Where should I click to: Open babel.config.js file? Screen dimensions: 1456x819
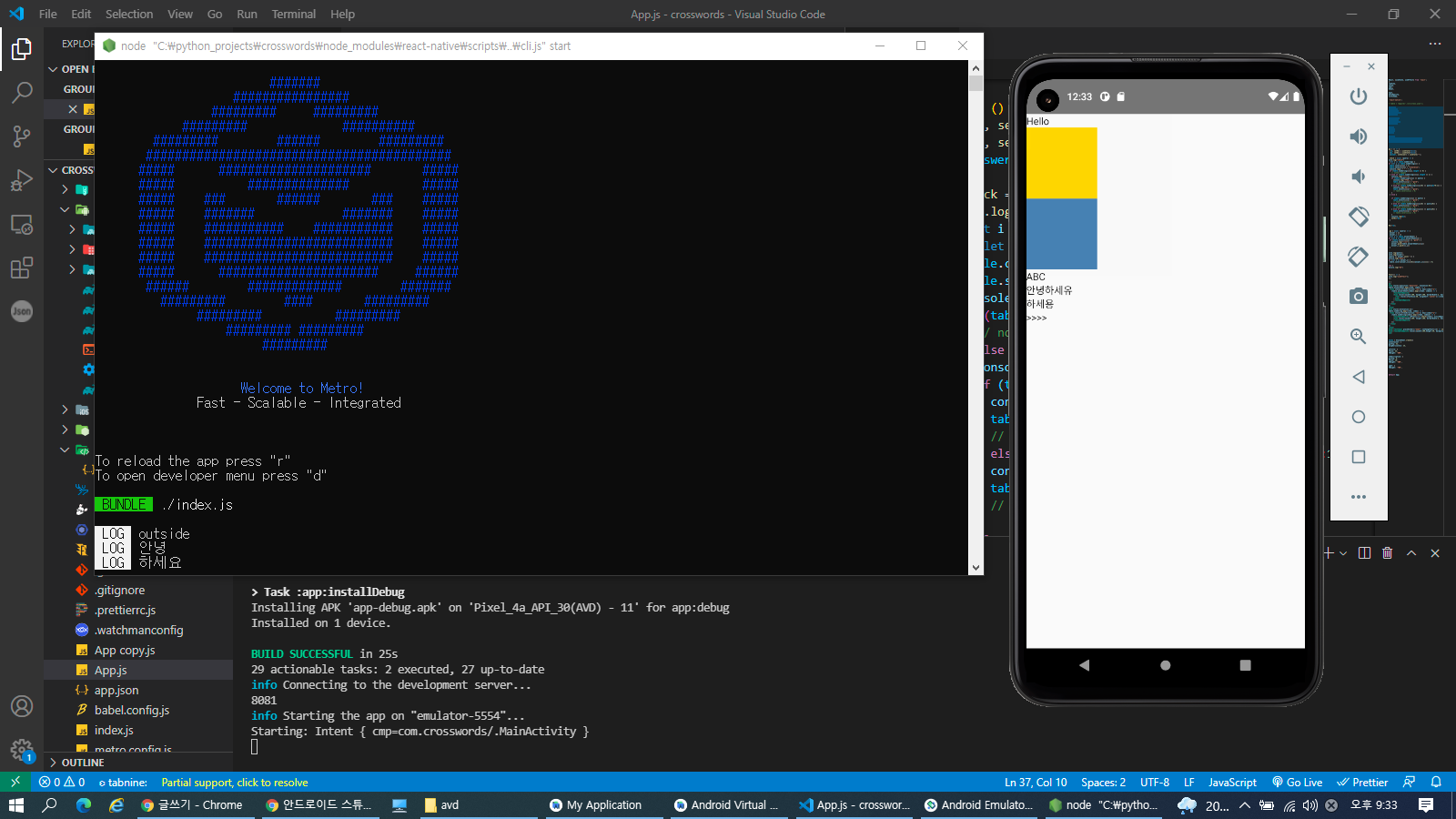tap(138, 710)
